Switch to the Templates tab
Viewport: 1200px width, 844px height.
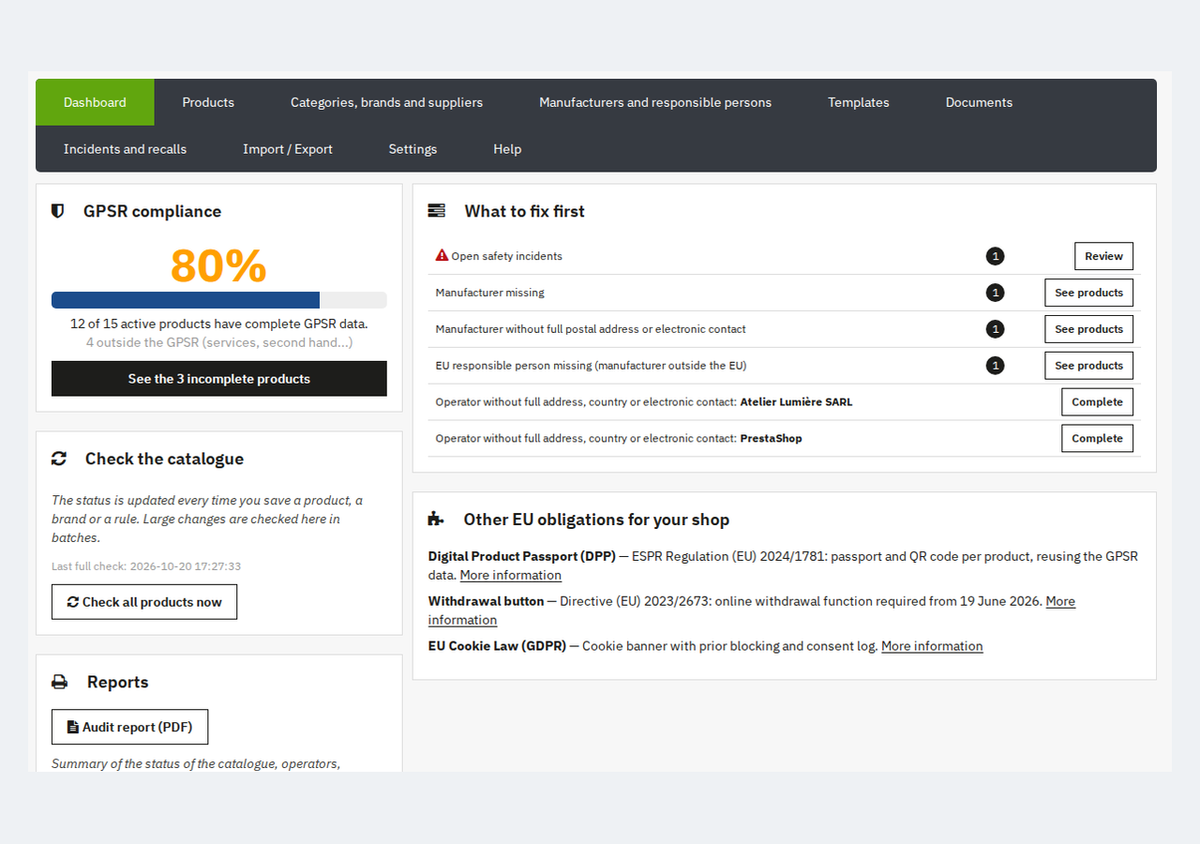858,102
